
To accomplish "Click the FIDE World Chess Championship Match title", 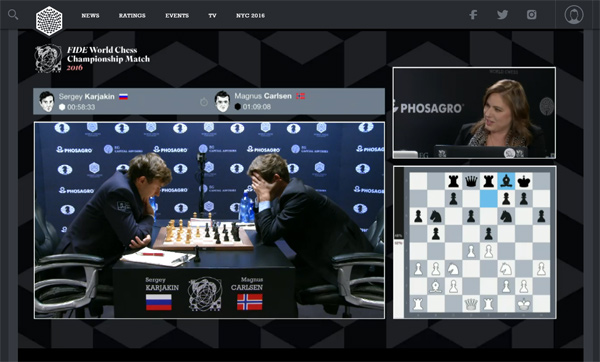I will point(108,58).
